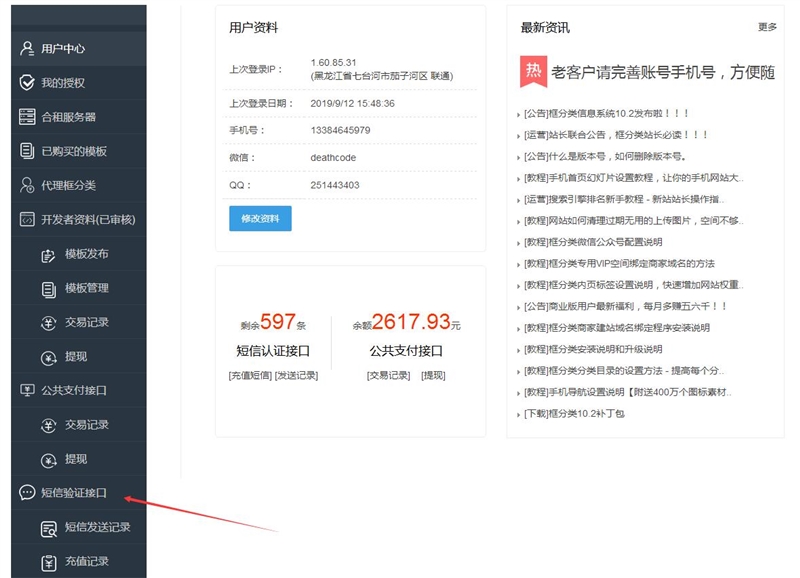
Task: Click the monitor icon for 公共支付接口
Action: tap(27, 390)
